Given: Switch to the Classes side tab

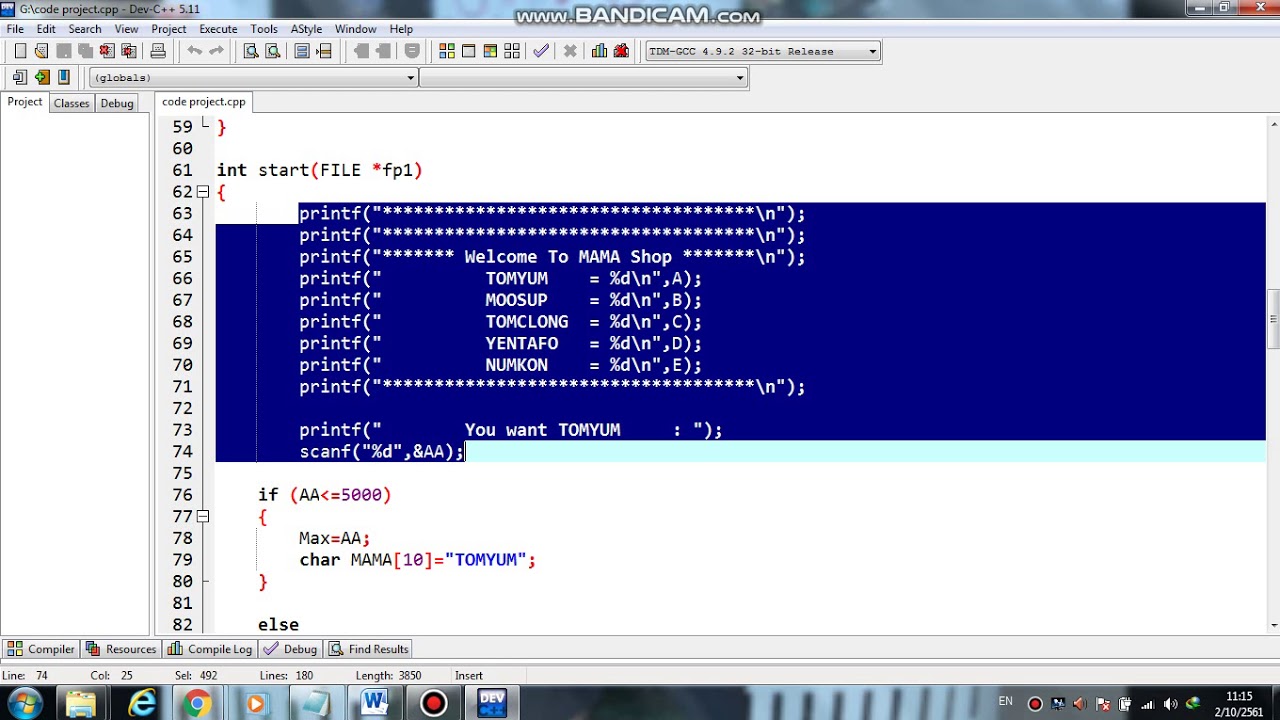Looking at the screenshot, I should 71,103.
